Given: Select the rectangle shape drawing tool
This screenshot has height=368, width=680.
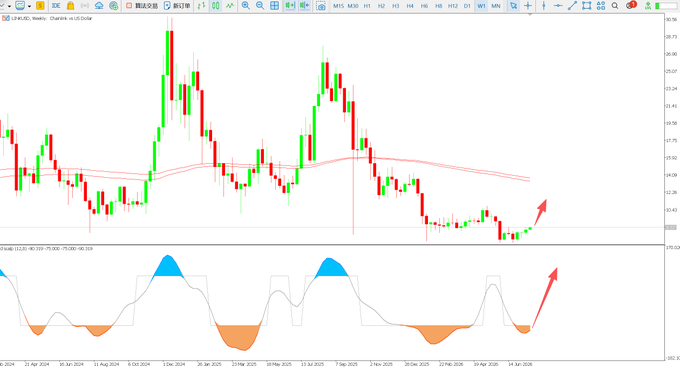Looking at the screenshot, I should click(x=587, y=6).
